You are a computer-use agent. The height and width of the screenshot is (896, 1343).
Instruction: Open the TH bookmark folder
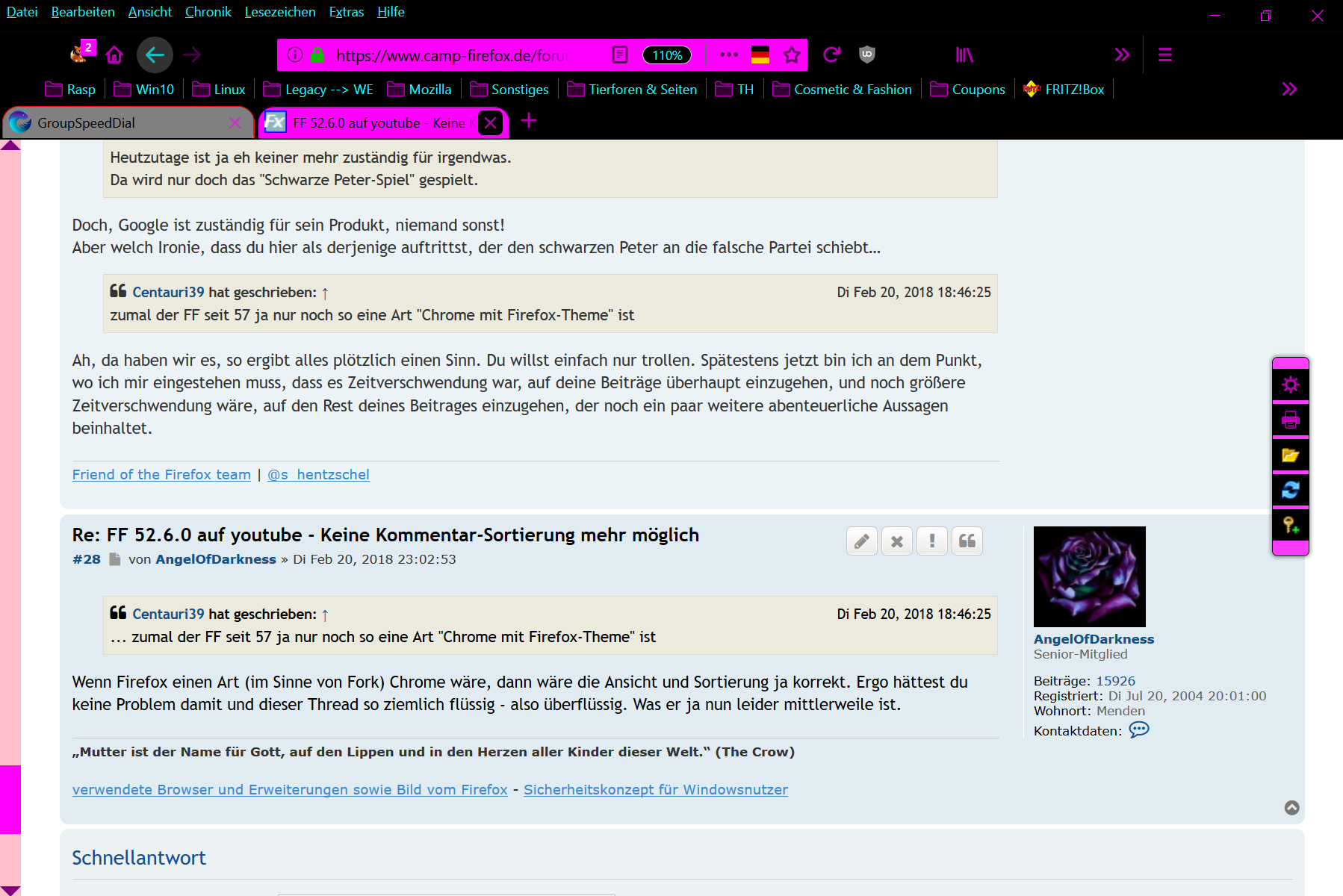(x=734, y=90)
